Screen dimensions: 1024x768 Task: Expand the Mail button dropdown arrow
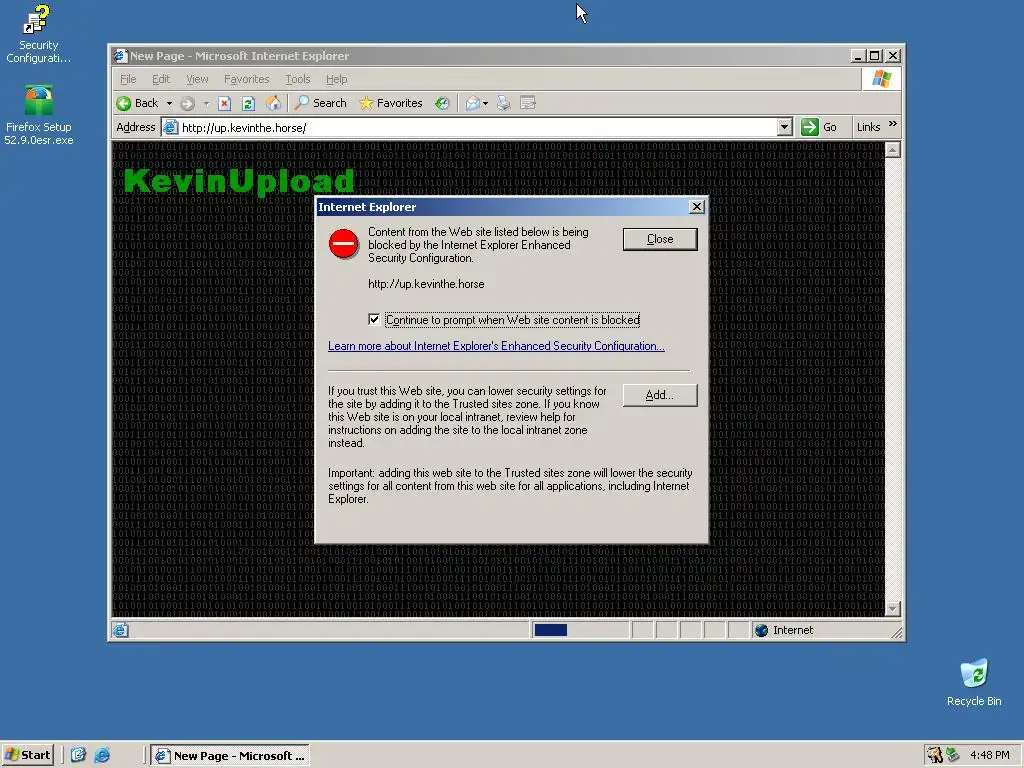[x=485, y=103]
